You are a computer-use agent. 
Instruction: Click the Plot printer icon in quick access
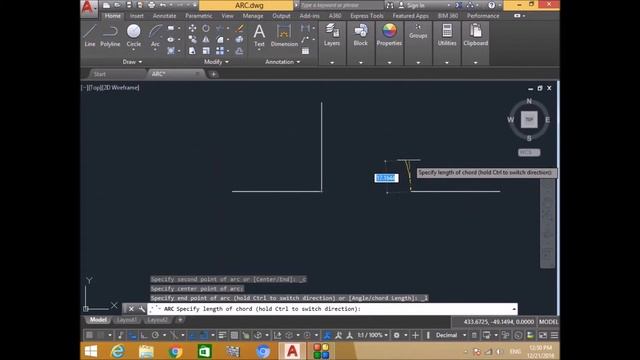151,5
